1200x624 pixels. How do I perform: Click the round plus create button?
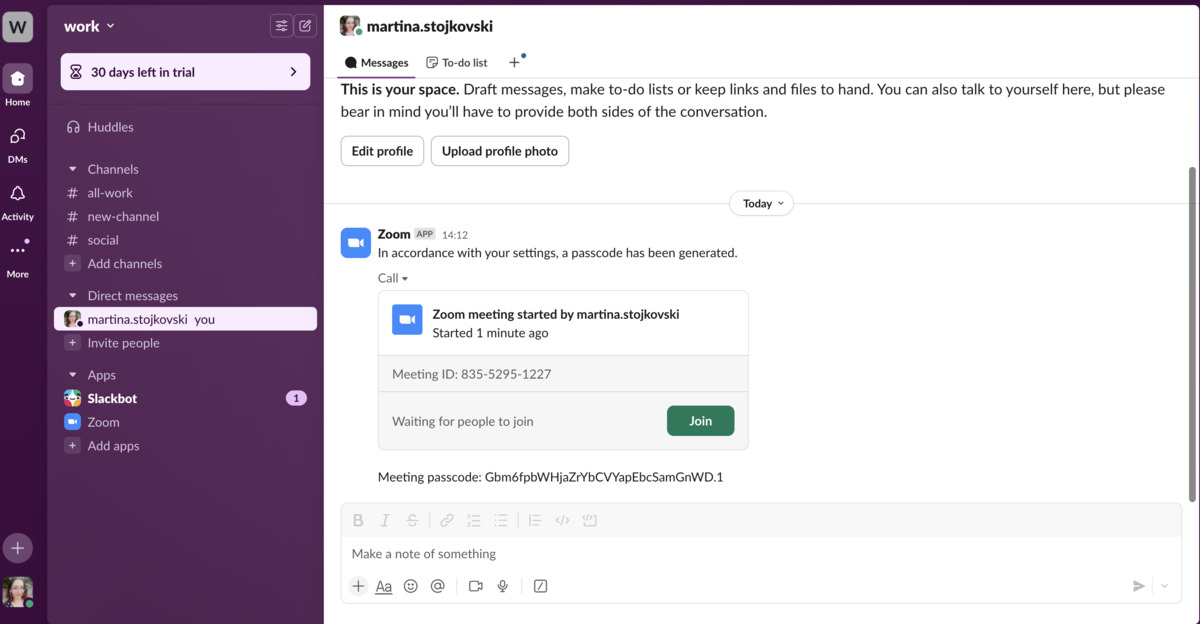pos(17,548)
